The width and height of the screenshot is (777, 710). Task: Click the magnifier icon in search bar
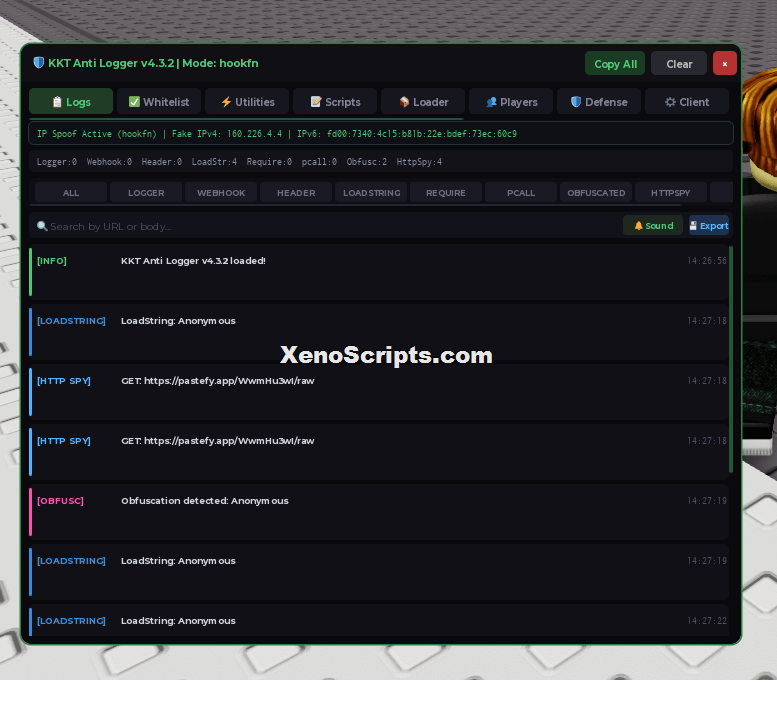click(x=42, y=226)
